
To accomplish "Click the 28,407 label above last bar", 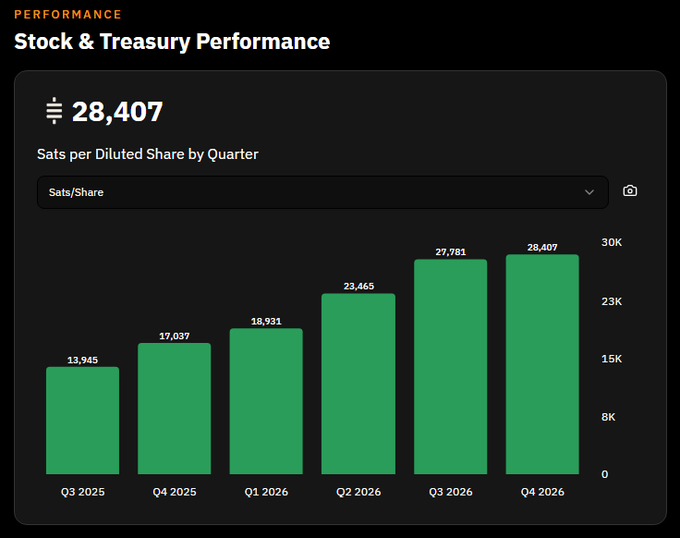I will click(x=542, y=248).
